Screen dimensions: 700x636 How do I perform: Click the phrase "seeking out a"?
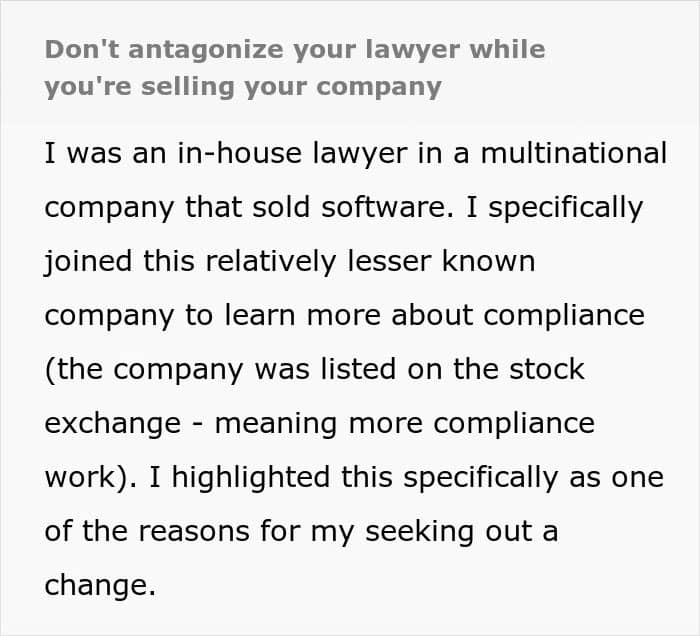click(462, 532)
